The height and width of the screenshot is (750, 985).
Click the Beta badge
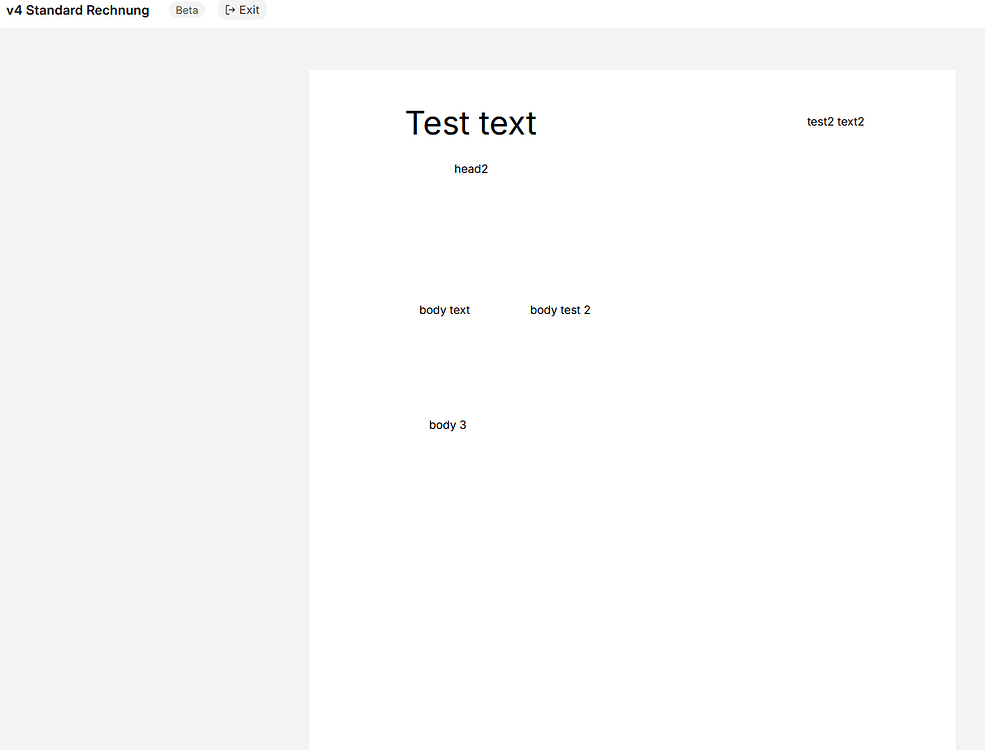186,10
